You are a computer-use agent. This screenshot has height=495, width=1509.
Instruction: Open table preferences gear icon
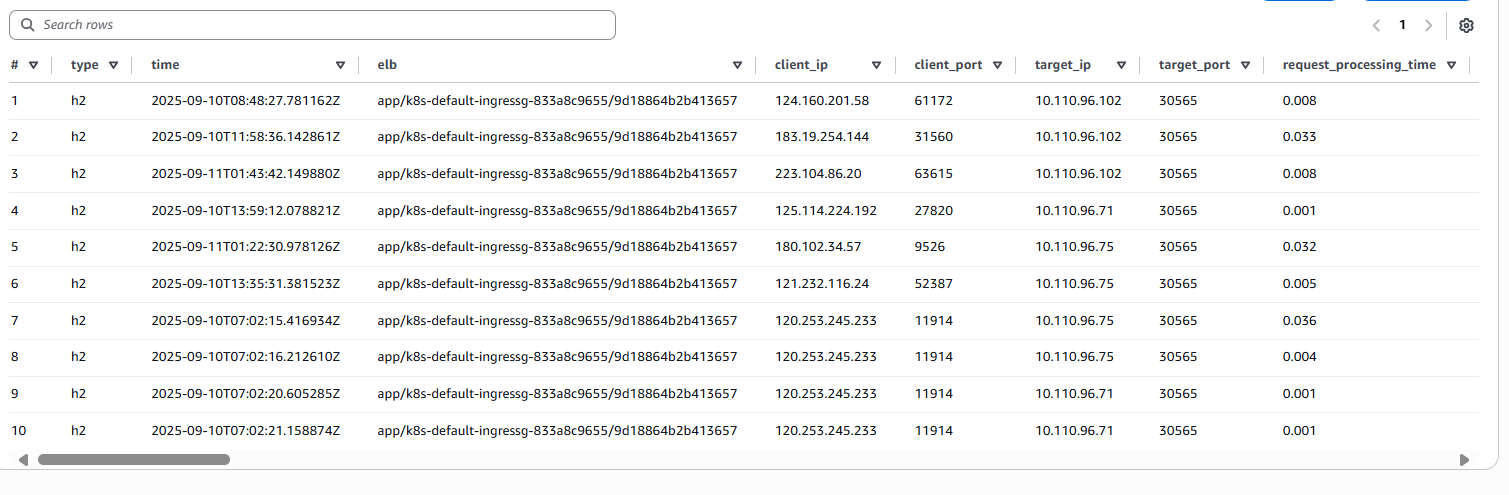(1466, 25)
